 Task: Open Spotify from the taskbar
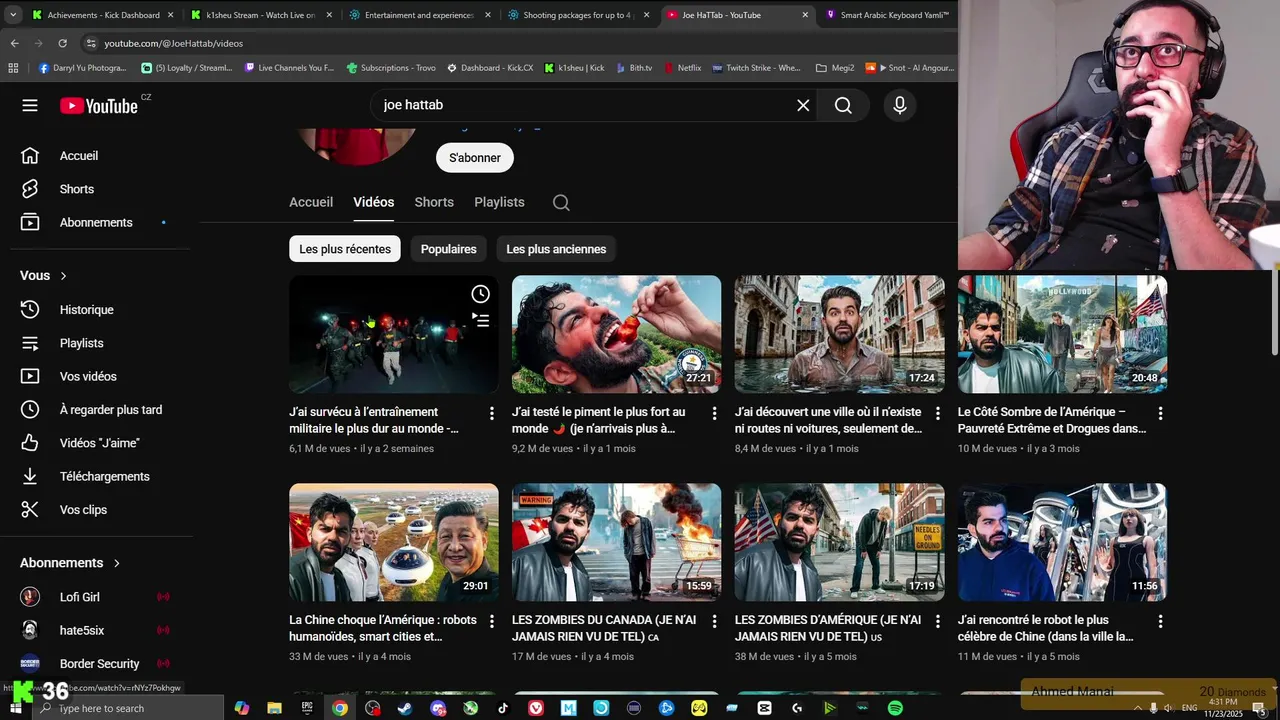[x=895, y=708]
